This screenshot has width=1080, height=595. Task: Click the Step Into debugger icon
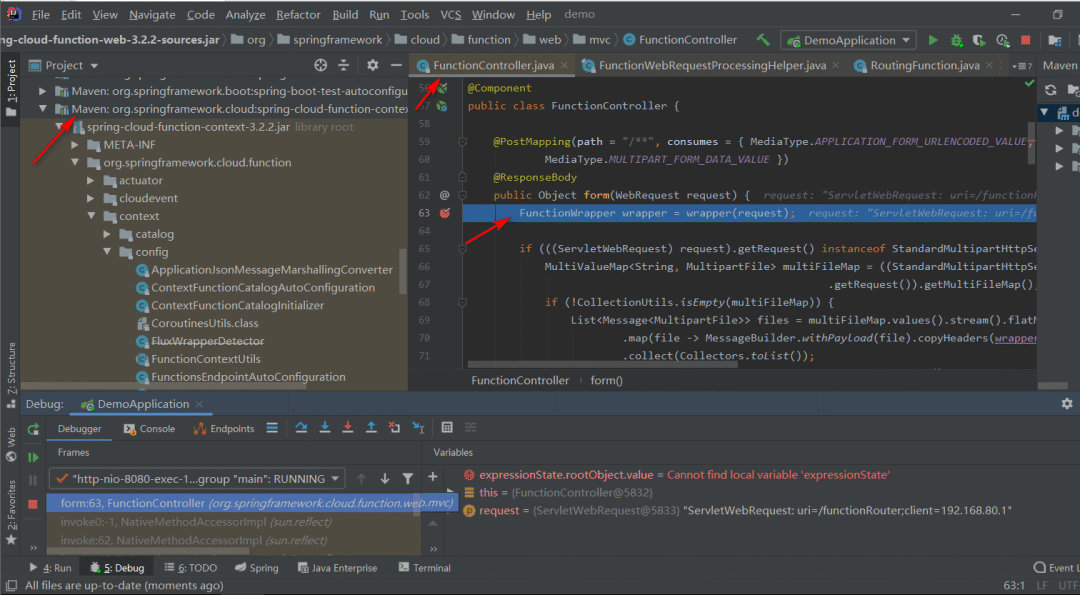tap(324, 428)
